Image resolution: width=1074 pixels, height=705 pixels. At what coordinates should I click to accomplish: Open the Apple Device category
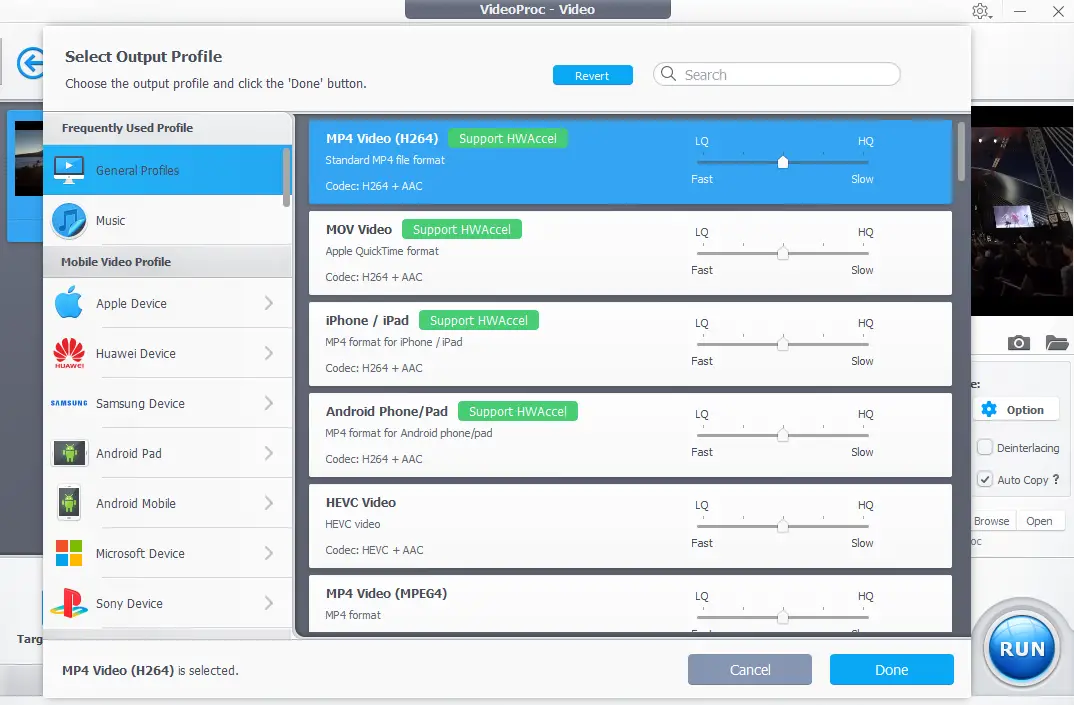[168, 303]
